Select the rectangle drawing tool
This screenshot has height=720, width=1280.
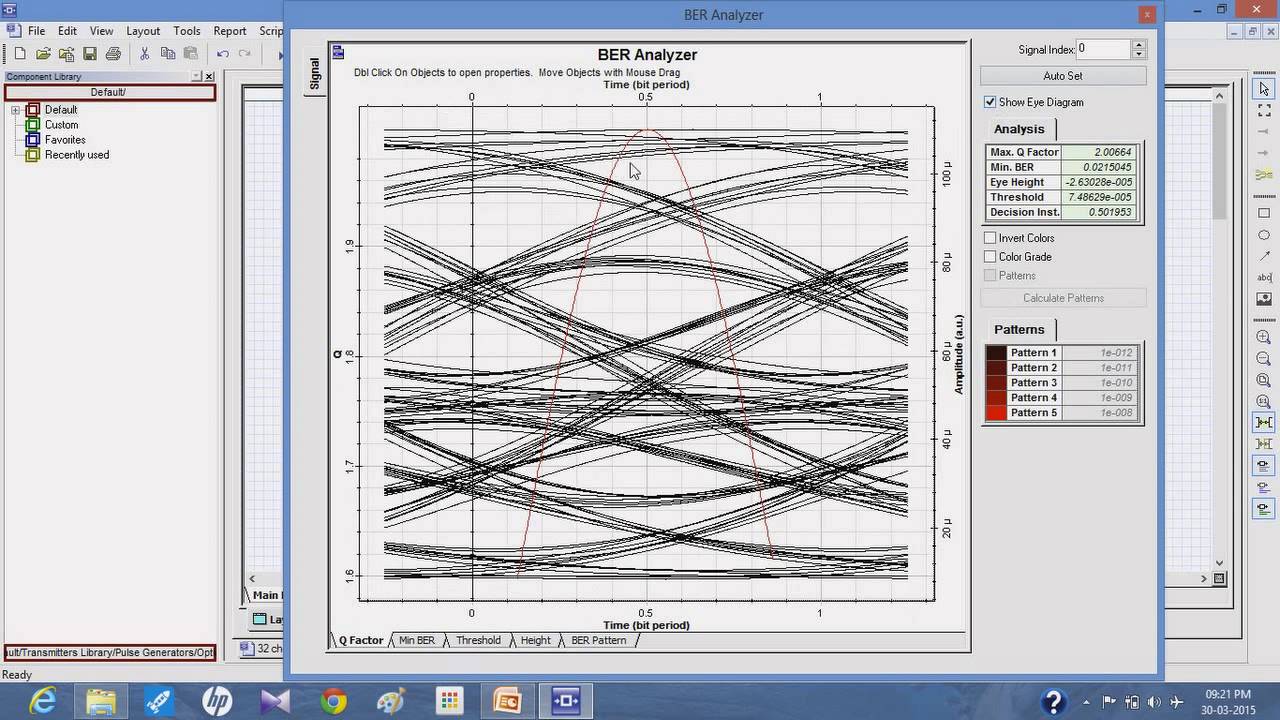[x=1264, y=213]
